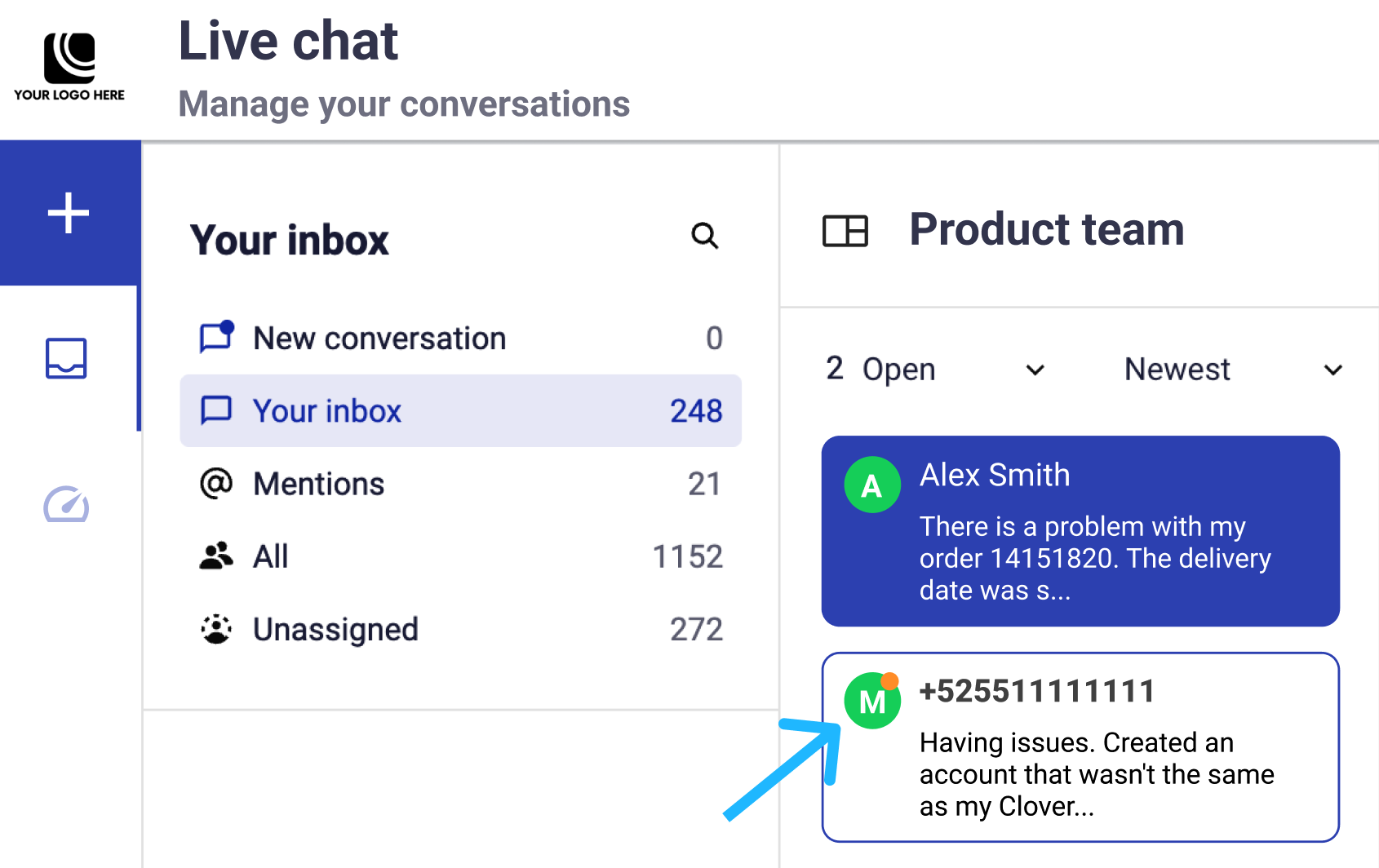Expand the Newest sort dropdown
This screenshot has width=1379, height=868.
(x=1233, y=370)
